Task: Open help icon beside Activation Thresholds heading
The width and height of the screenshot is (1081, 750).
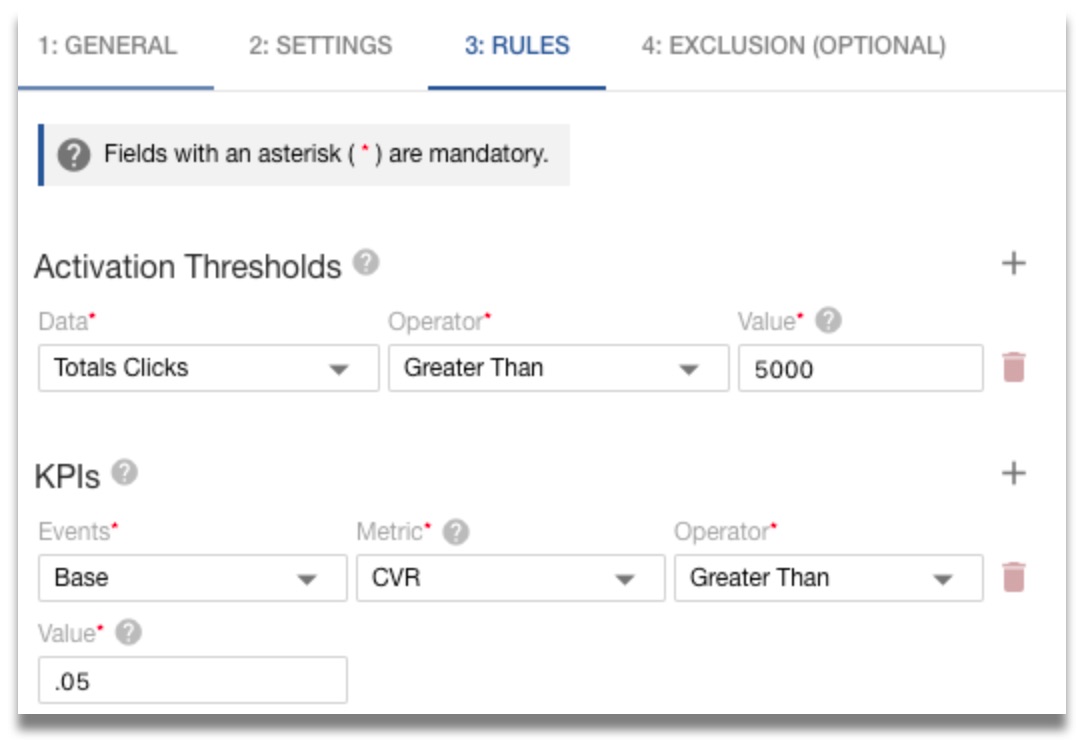Action: tap(366, 263)
